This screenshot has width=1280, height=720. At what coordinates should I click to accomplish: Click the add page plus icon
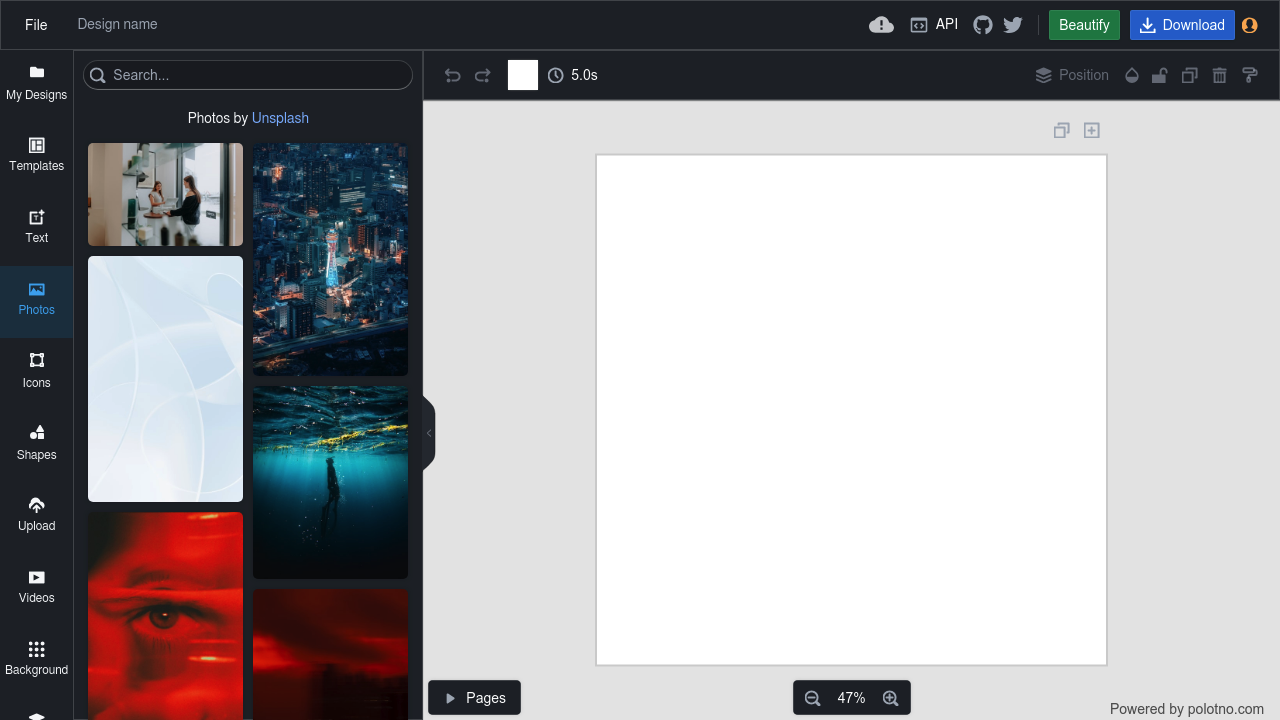(x=1092, y=130)
